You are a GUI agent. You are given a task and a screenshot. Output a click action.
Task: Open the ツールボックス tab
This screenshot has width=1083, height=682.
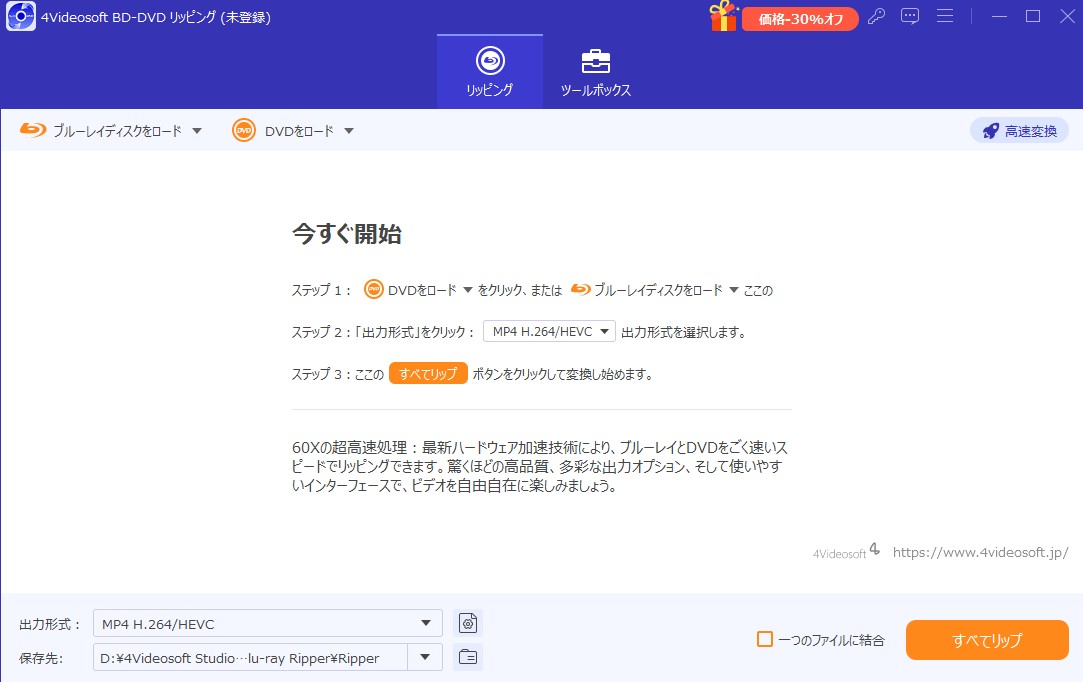(x=595, y=72)
